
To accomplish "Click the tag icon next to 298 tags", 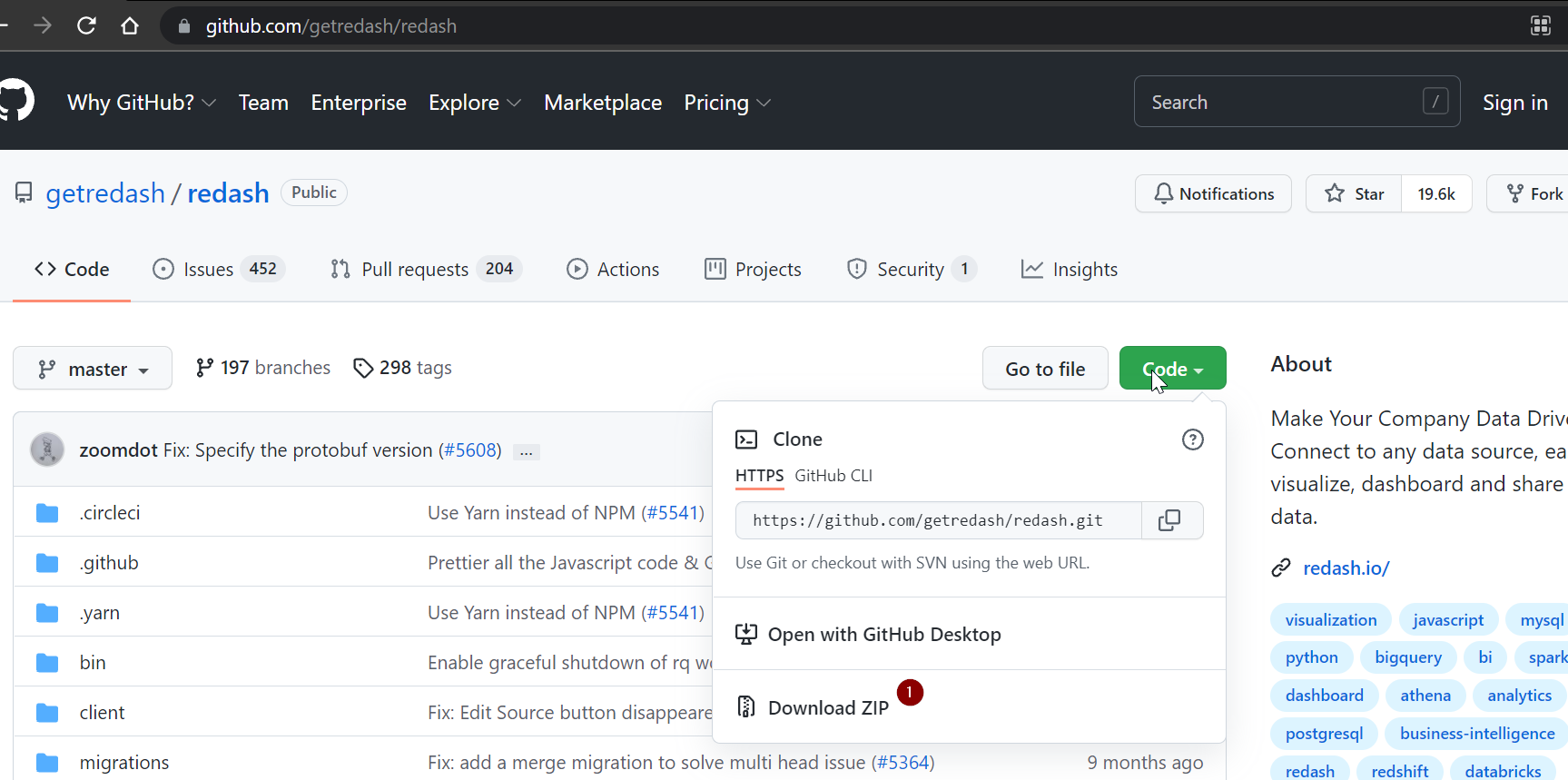I will click(363, 368).
